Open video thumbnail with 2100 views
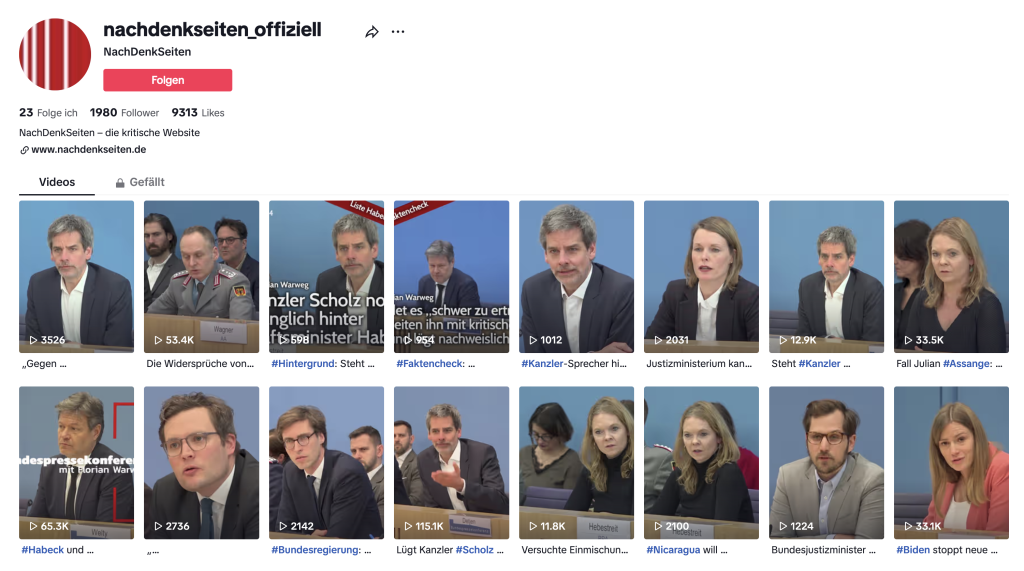1024x571 pixels. point(701,463)
